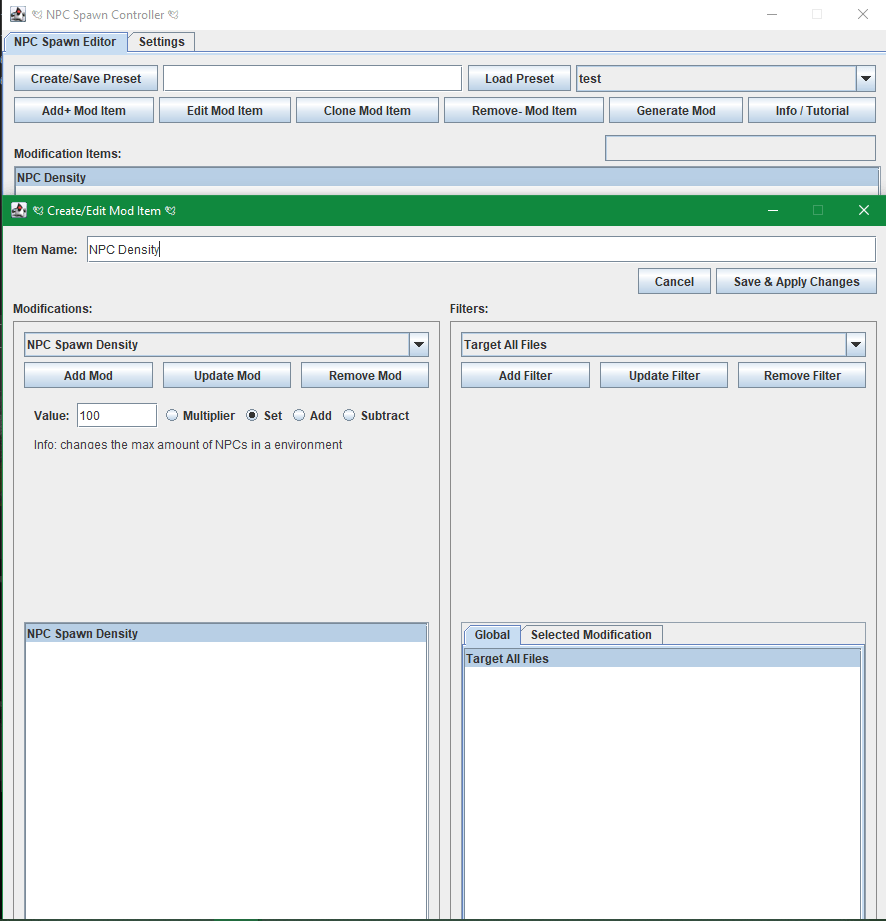Screen dimensions: 886x921
Task: Expand the NPC Spawn Density dropdown
Action: click(x=418, y=345)
